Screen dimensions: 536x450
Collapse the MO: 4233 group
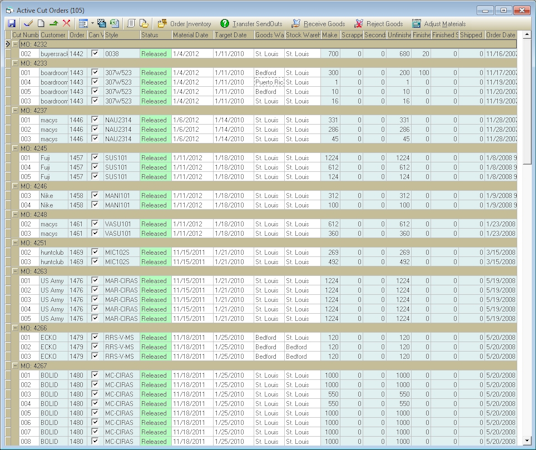[x=15, y=63]
